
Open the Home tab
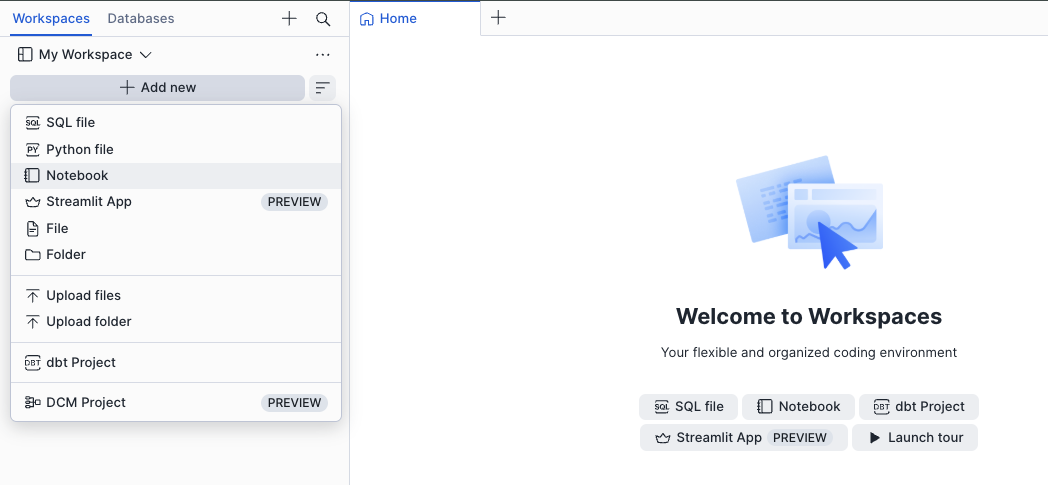[x=415, y=19]
